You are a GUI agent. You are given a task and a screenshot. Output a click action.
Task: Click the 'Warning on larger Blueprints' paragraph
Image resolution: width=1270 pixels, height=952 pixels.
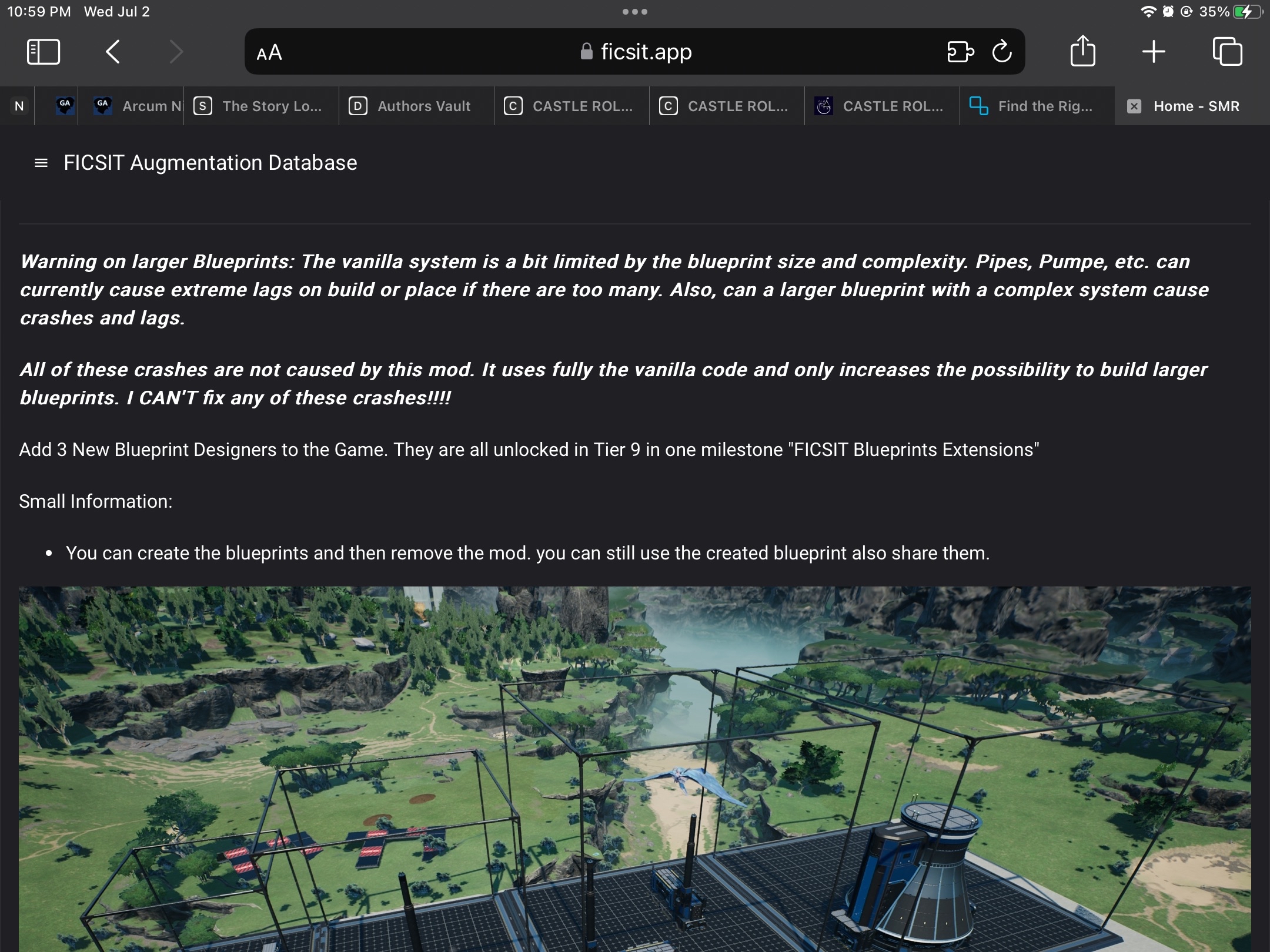[614, 290]
